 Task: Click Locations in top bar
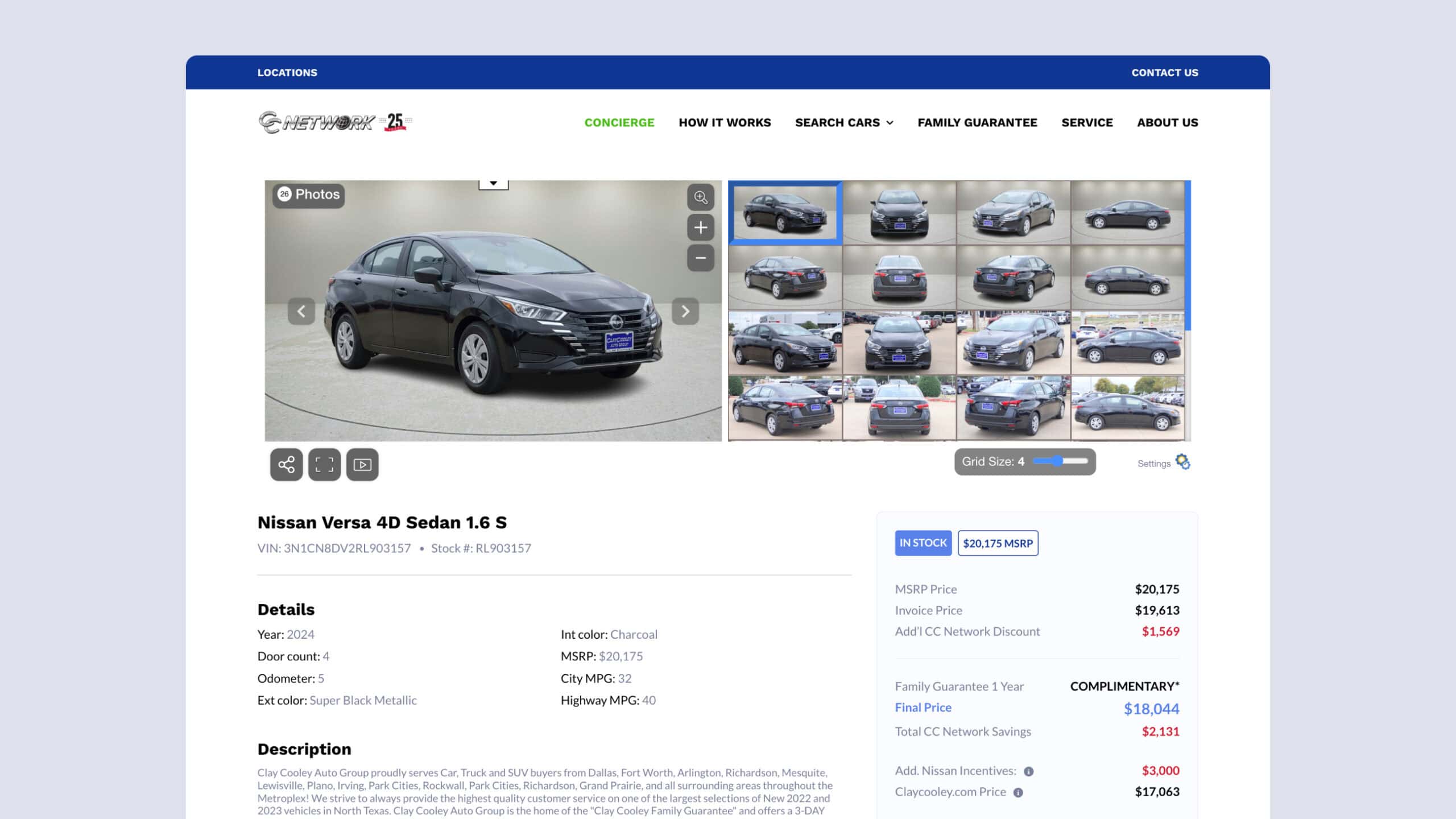pos(287,73)
